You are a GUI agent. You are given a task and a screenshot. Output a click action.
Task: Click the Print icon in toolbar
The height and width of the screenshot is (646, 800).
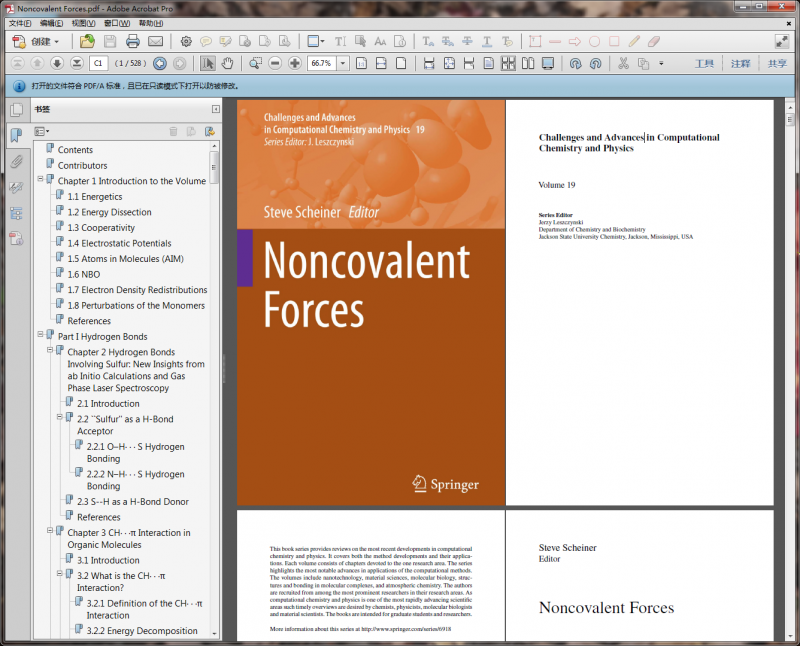[x=133, y=41]
